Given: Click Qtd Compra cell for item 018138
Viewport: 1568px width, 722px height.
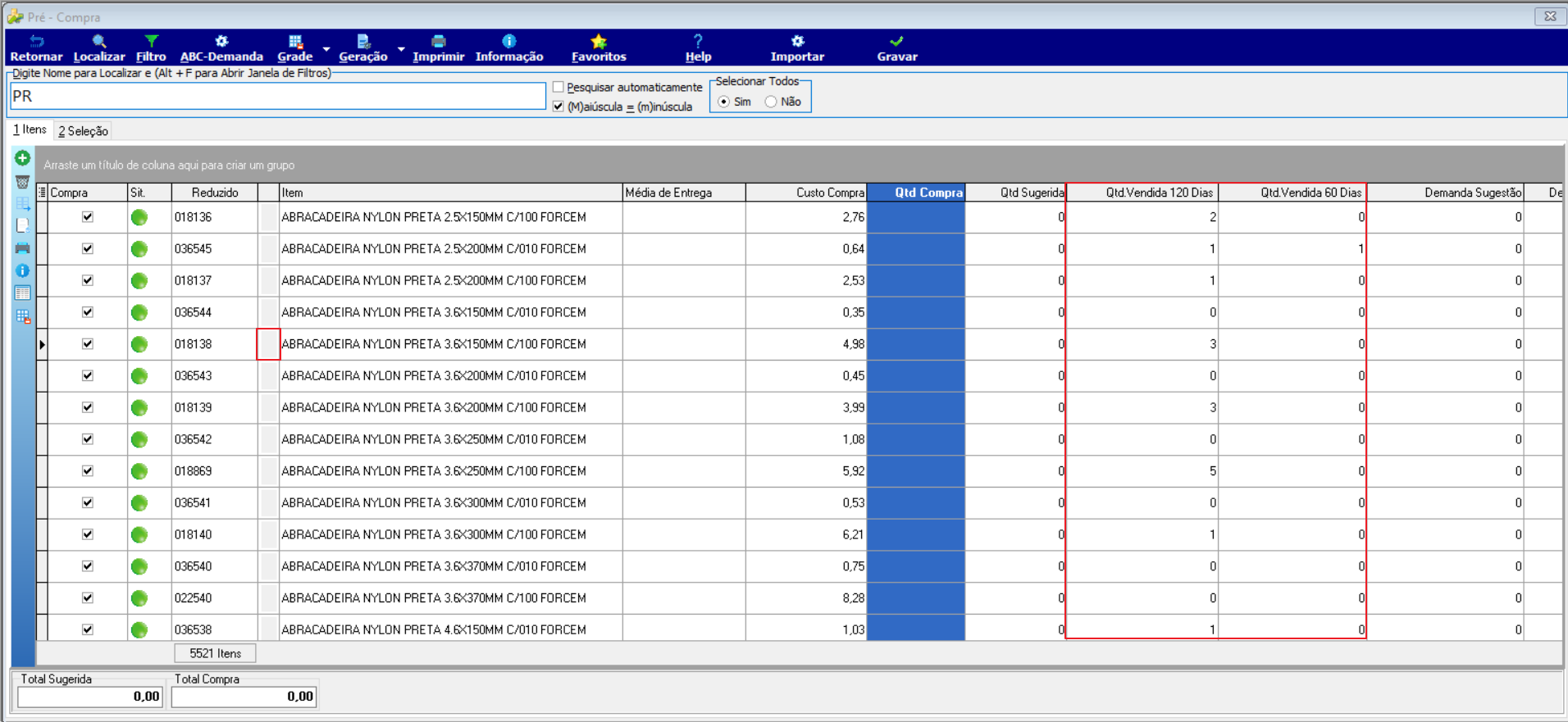Looking at the screenshot, I should point(916,344).
